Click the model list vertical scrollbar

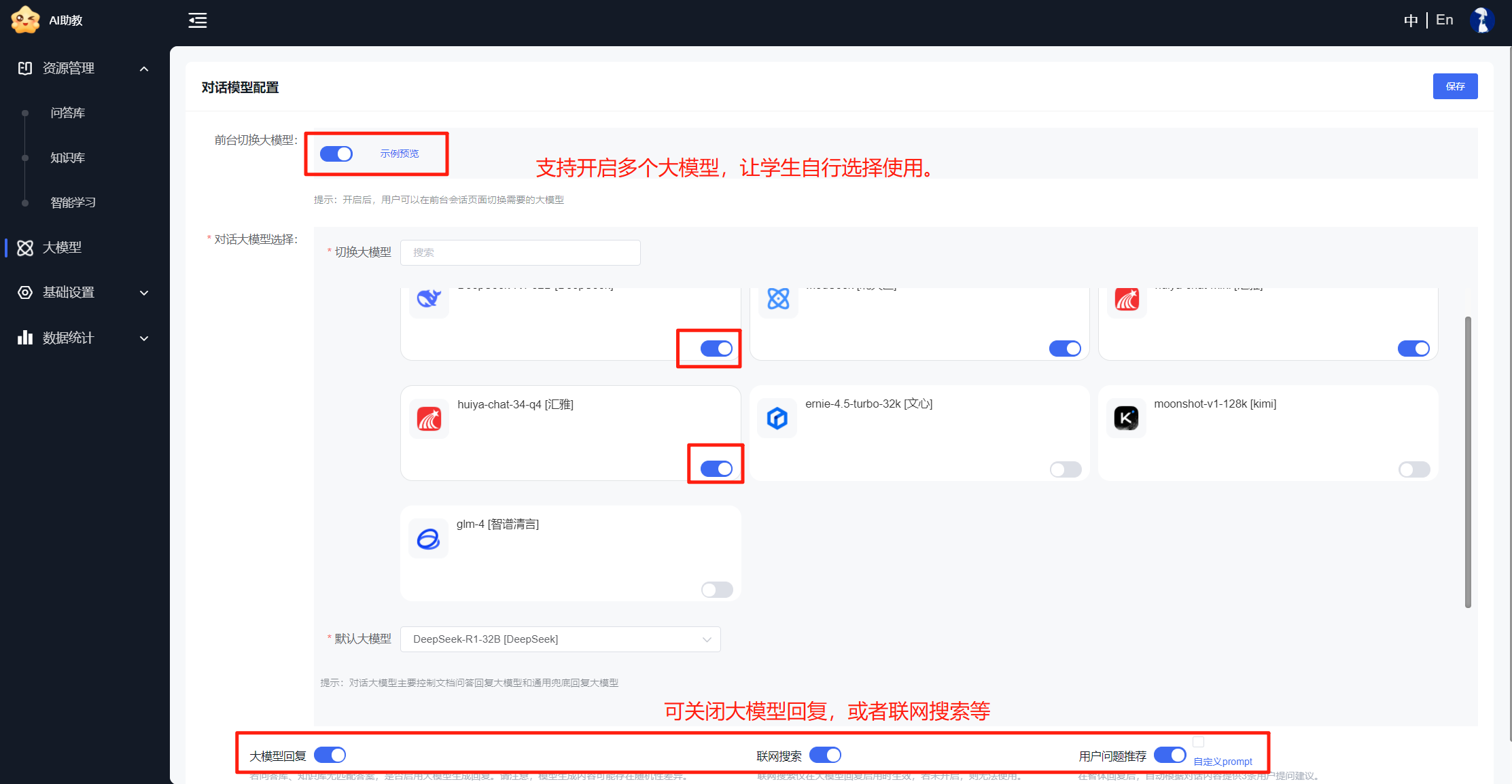tap(1468, 462)
